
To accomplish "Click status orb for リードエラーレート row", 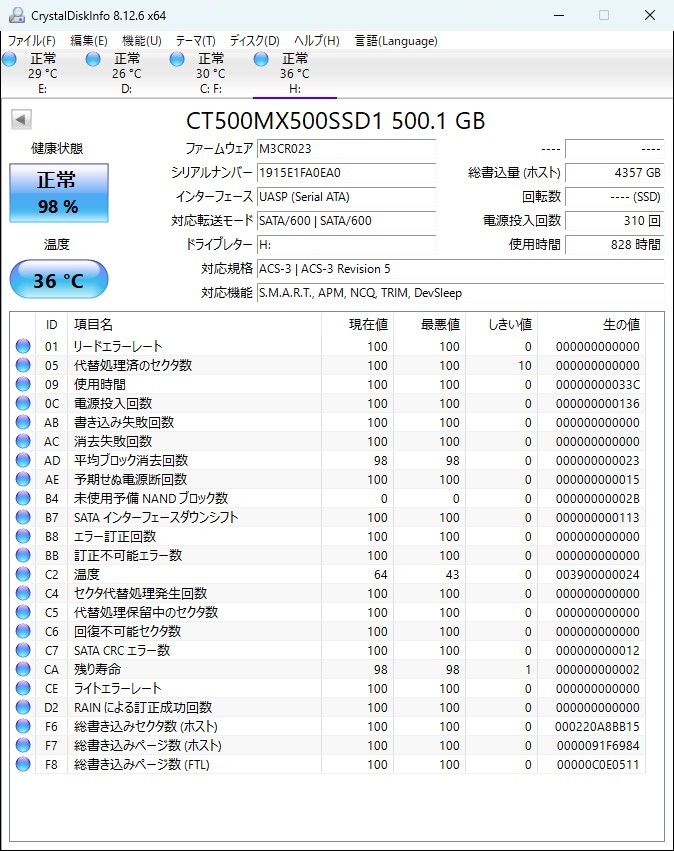I will 23,346.
